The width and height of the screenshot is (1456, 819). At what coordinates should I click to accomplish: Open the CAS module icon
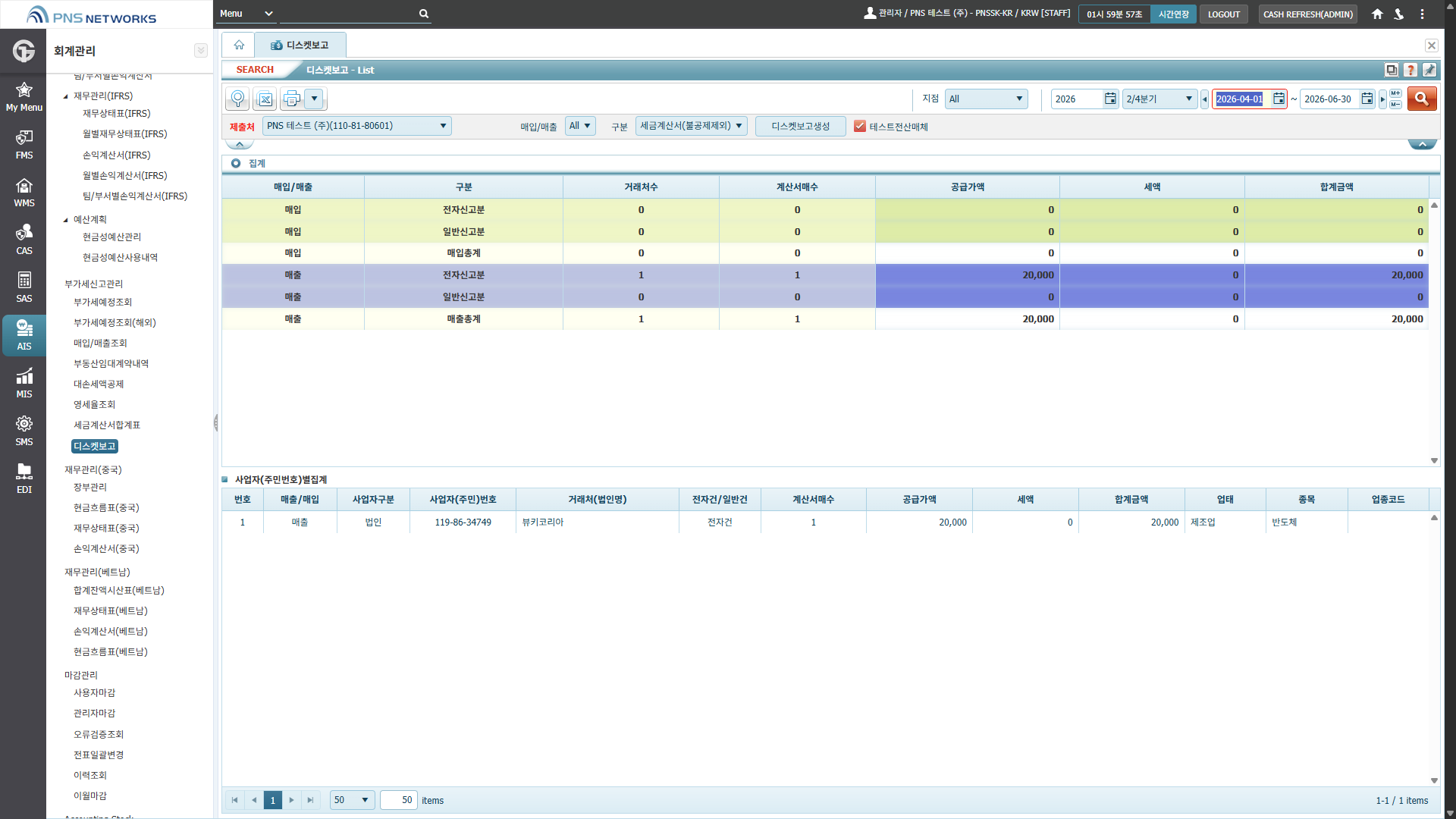pos(24,240)
